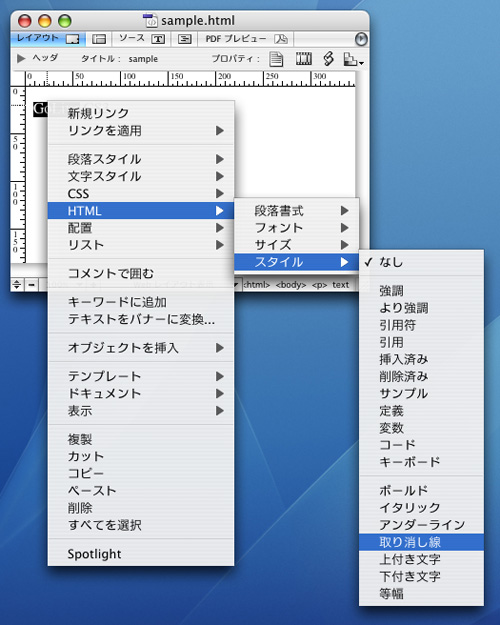The image size is (500, 625).
Task: Choose 新規リンク from the context menu
Action: 141,113
